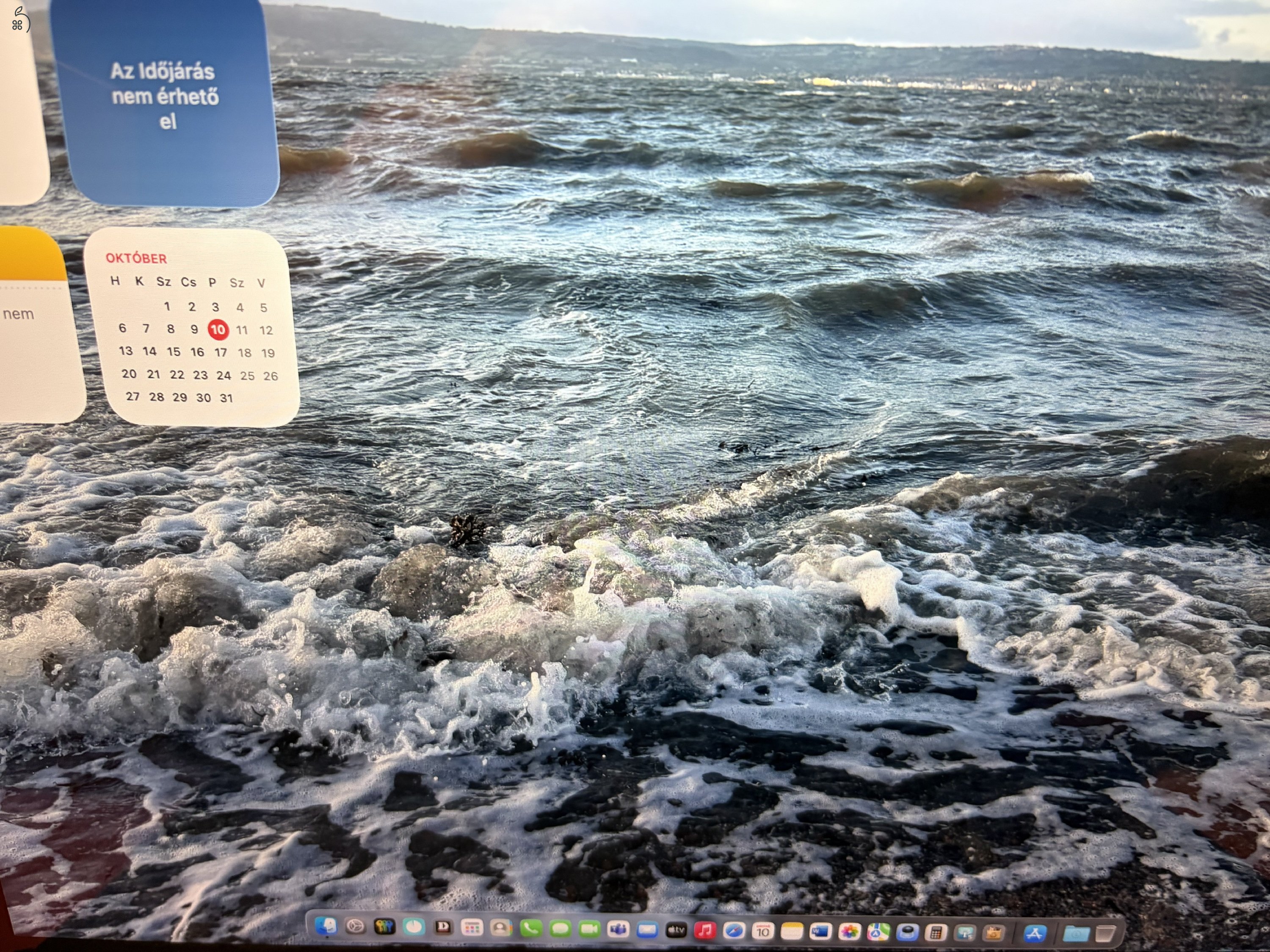Open Microsoft Teams in Dock
This screenshot has height=952, width=1270.
tap(618, 929)
